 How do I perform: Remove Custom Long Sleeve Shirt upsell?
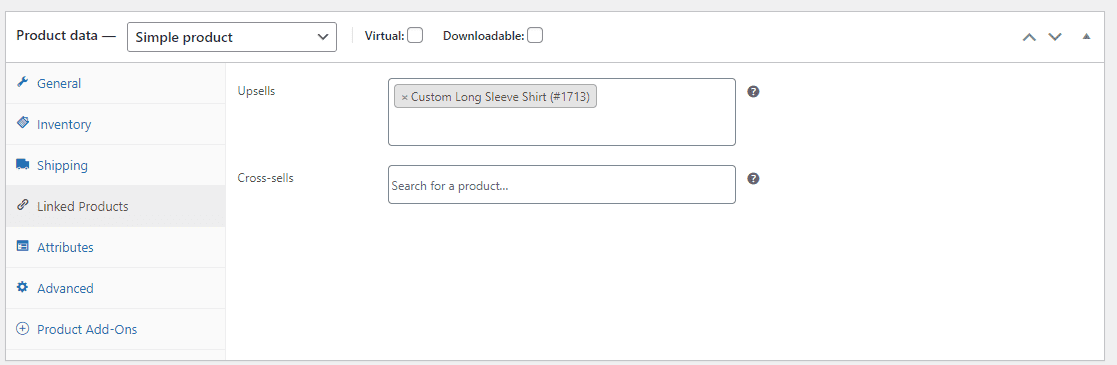(405, 97)
